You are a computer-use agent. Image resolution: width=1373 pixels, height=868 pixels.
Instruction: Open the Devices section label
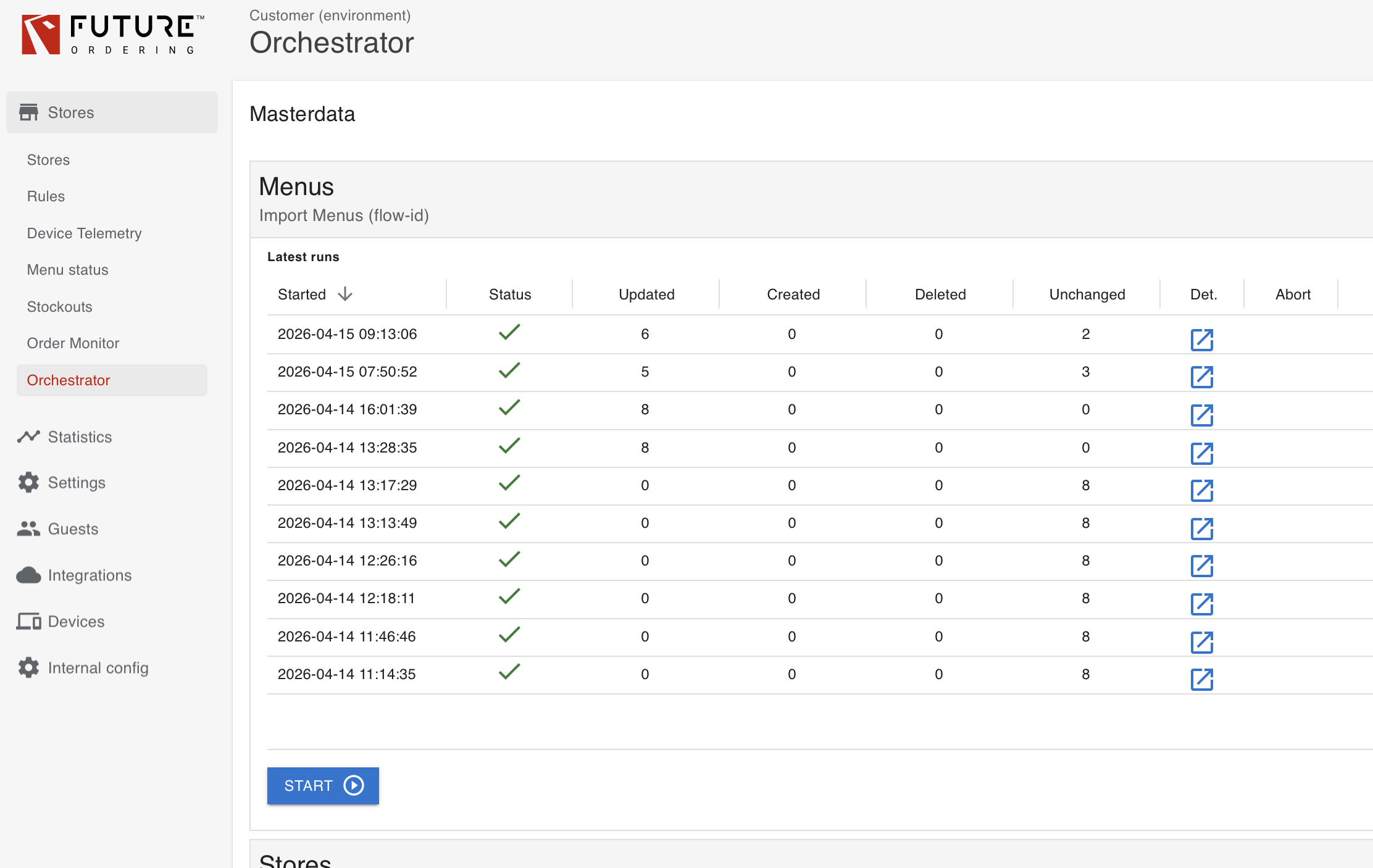pos(77,622)
